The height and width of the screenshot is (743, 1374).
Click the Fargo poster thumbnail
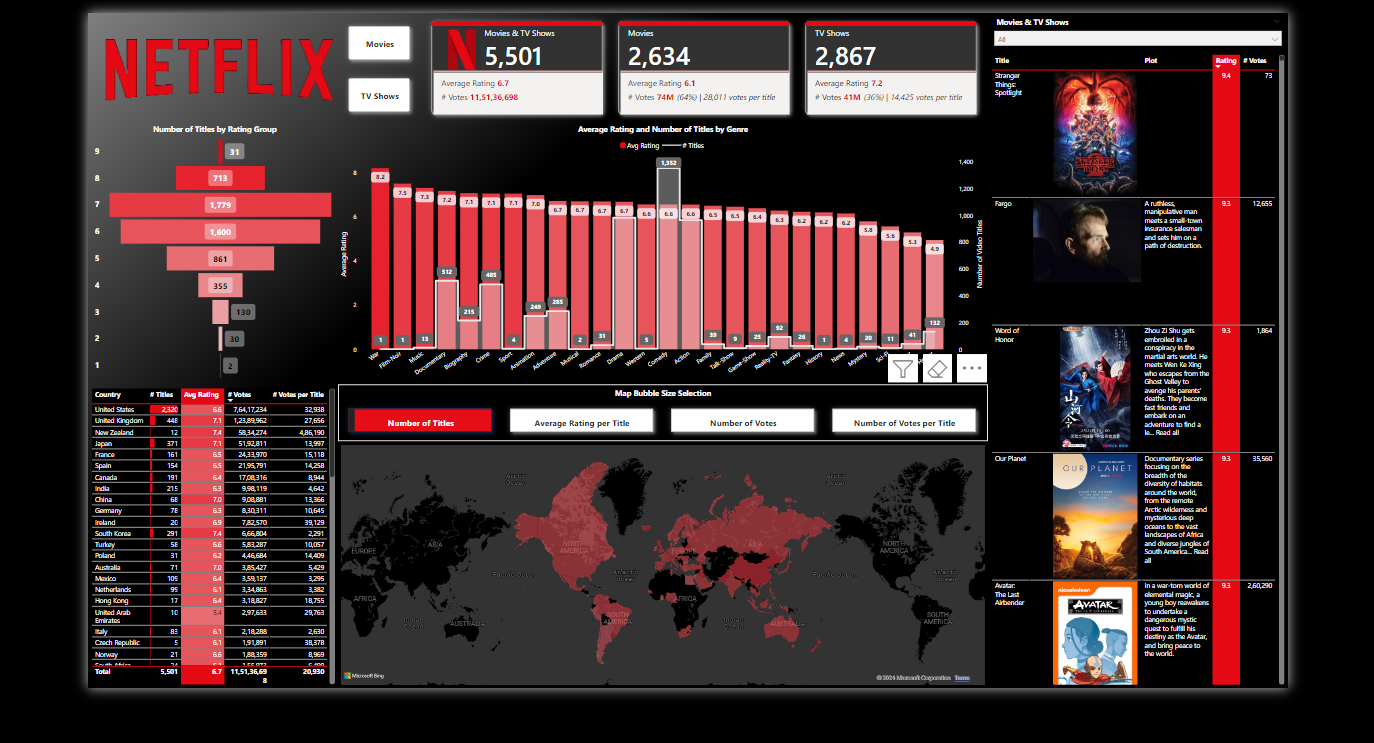pyautogui.click(x=1085, y=240)
